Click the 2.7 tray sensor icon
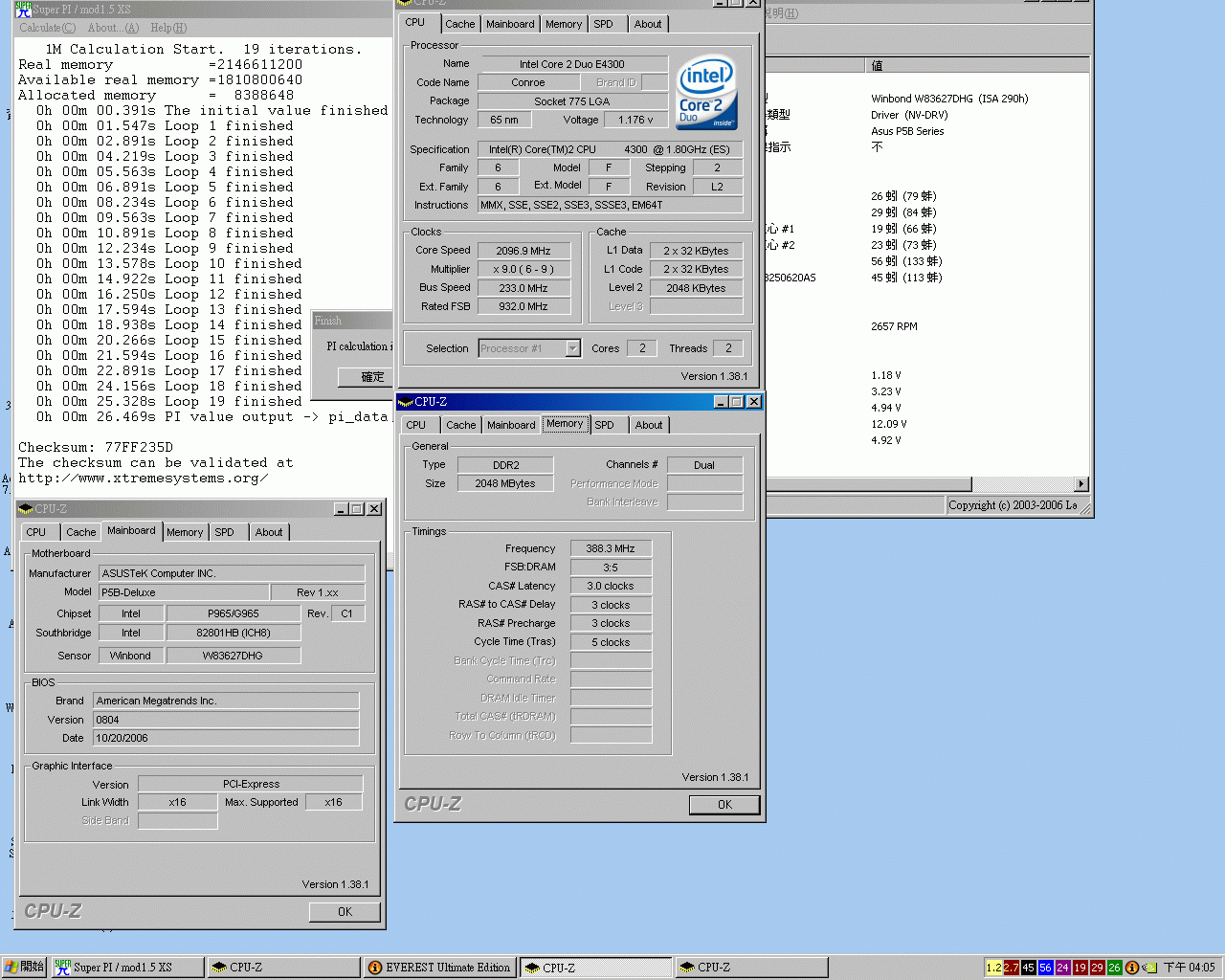The image size is (1225, 980). pyautogui.click(x=1011, y=968)
